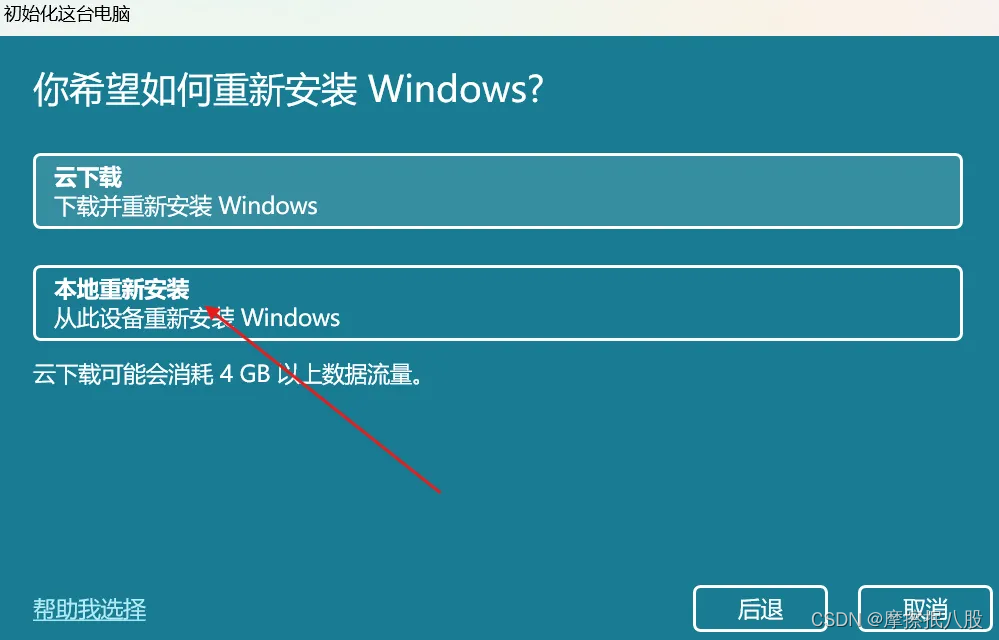Click the heading 你希望如何重新安装 Windows?

[x=288, y=89]
